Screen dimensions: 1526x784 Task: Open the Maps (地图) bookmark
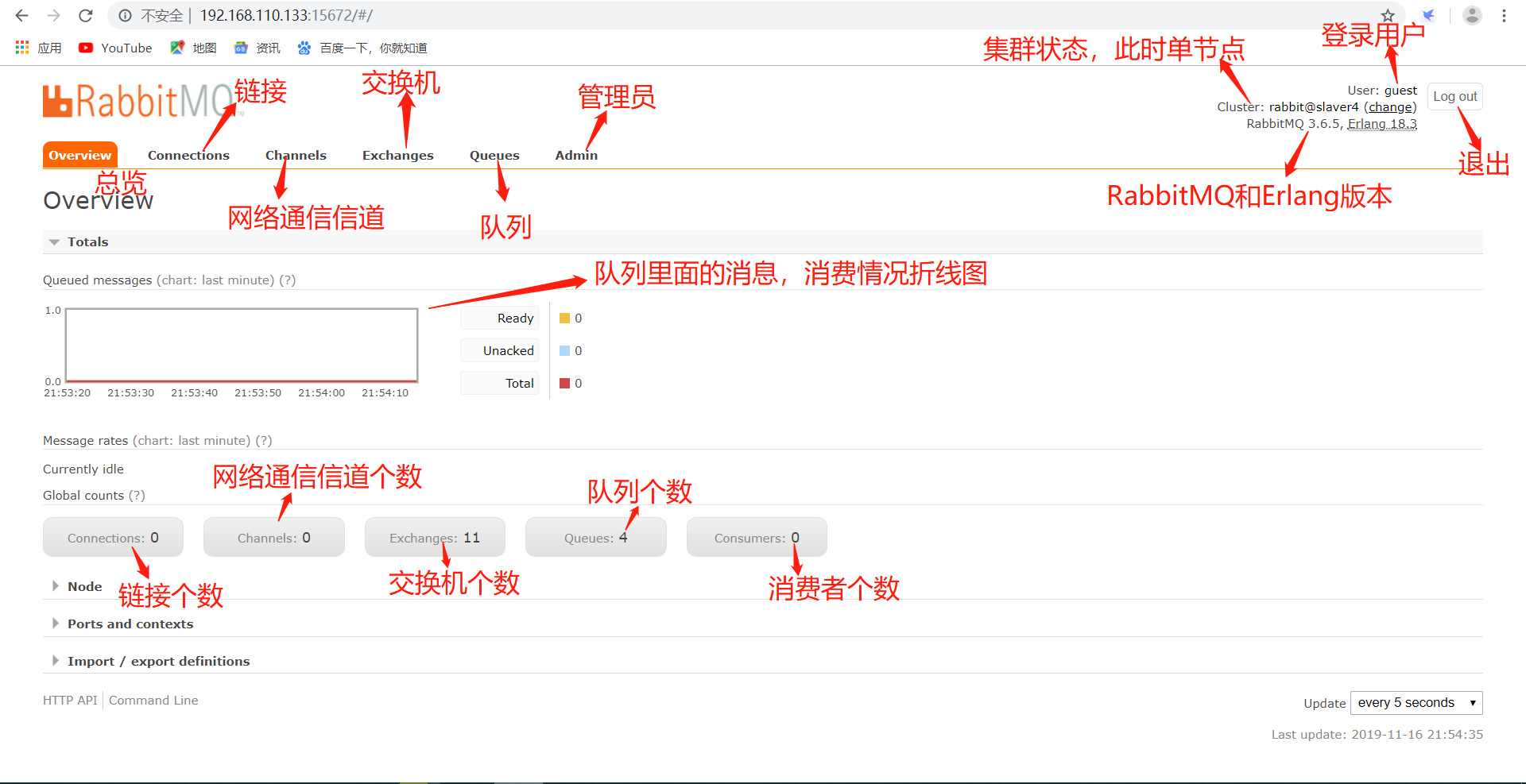193,48
